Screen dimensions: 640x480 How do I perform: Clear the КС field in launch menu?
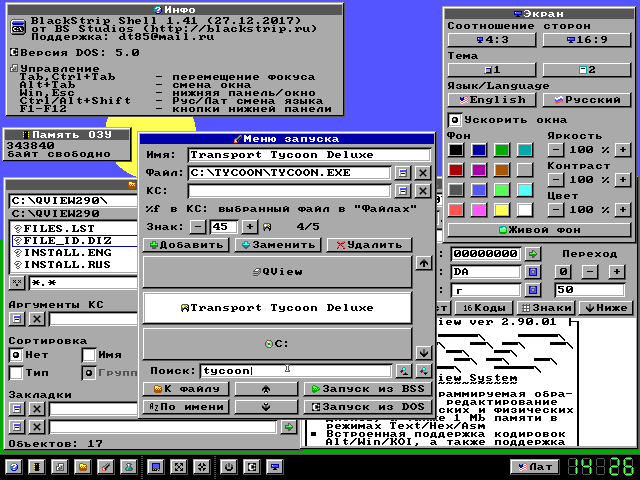(x=423, y=191)
